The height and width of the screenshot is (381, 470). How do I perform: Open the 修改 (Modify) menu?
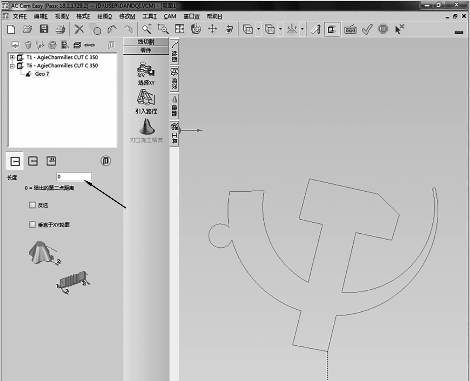pos(127,16)
